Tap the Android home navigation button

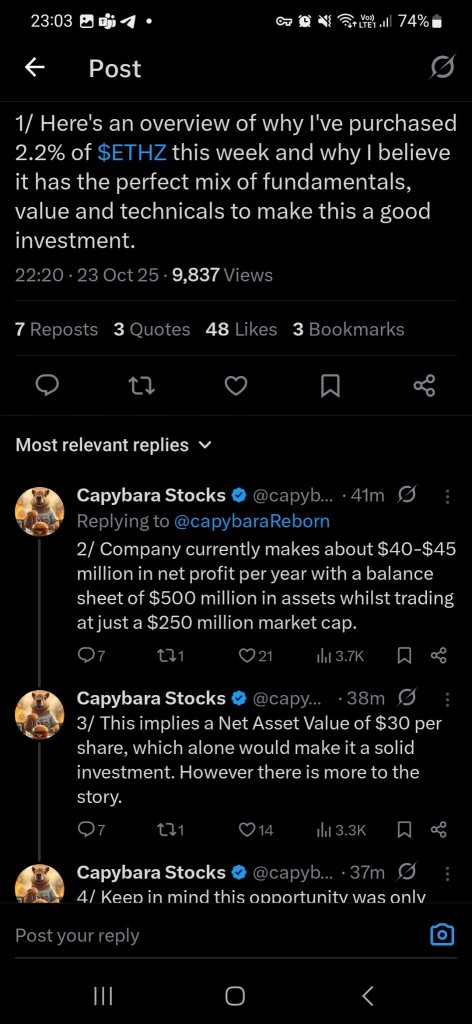[x=236, y=995]
